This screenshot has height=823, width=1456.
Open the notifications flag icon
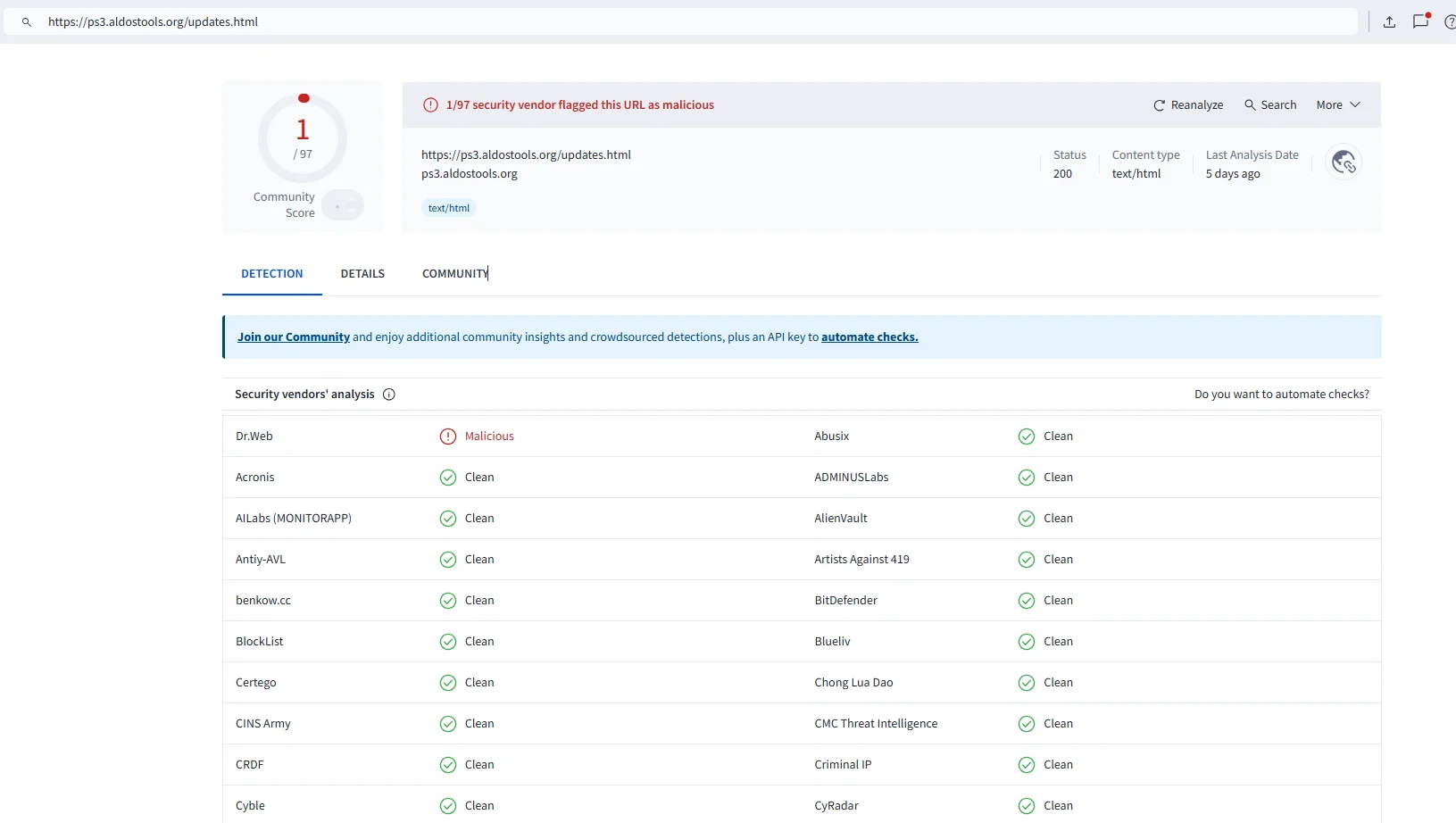1420,21
